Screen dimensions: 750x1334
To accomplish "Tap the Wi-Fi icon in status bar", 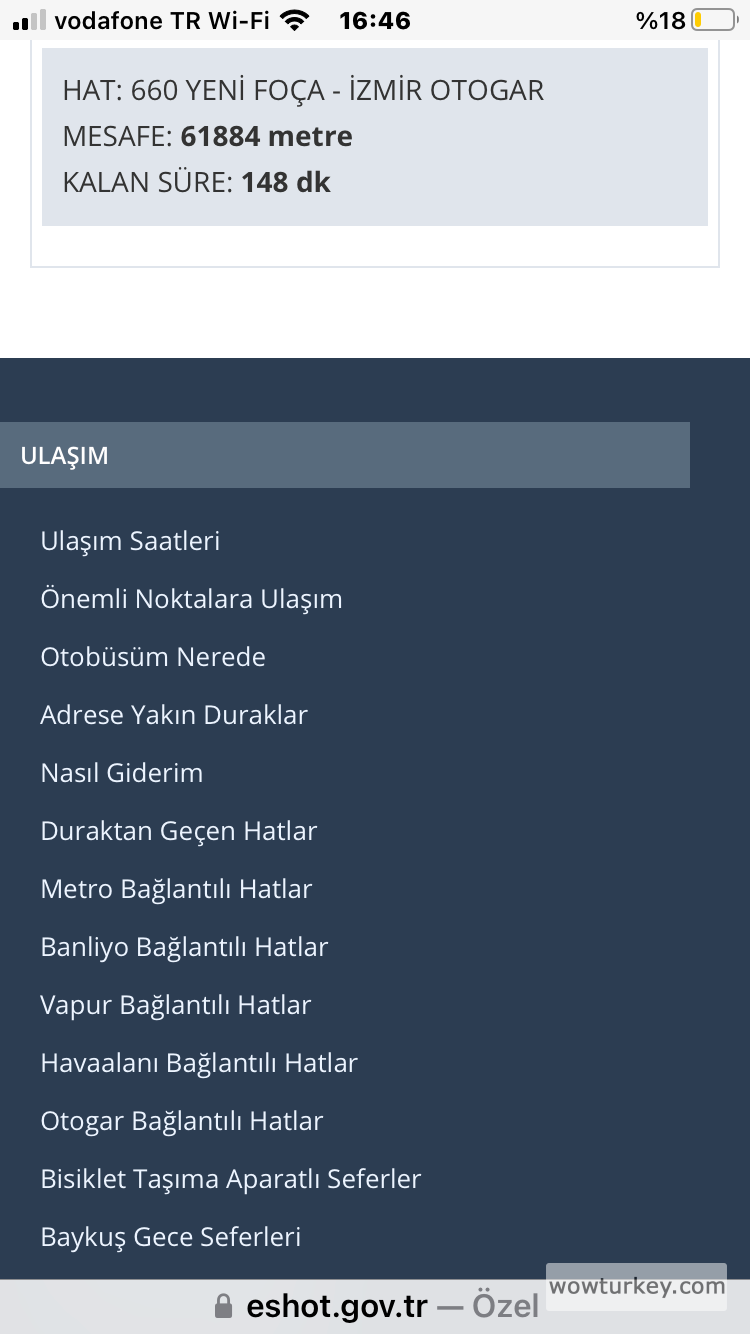I will [294, 20].
